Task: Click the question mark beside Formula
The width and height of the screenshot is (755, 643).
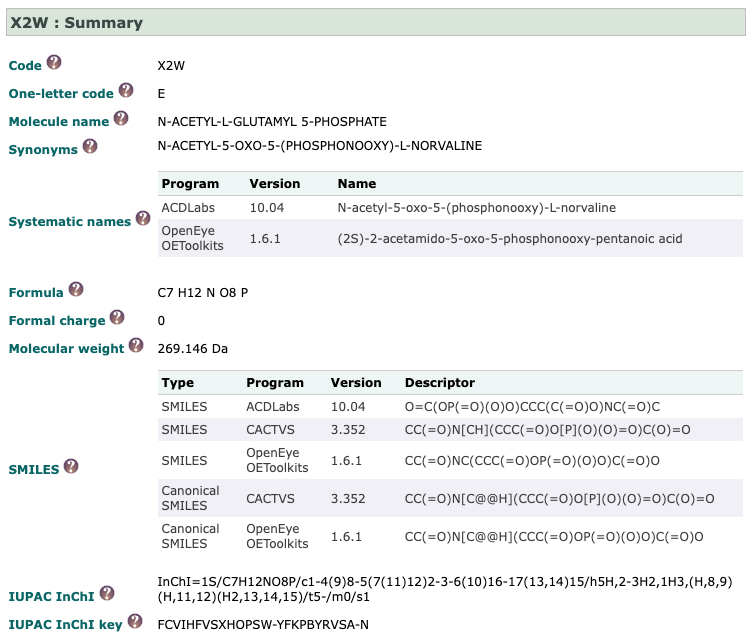Action: 76,291
